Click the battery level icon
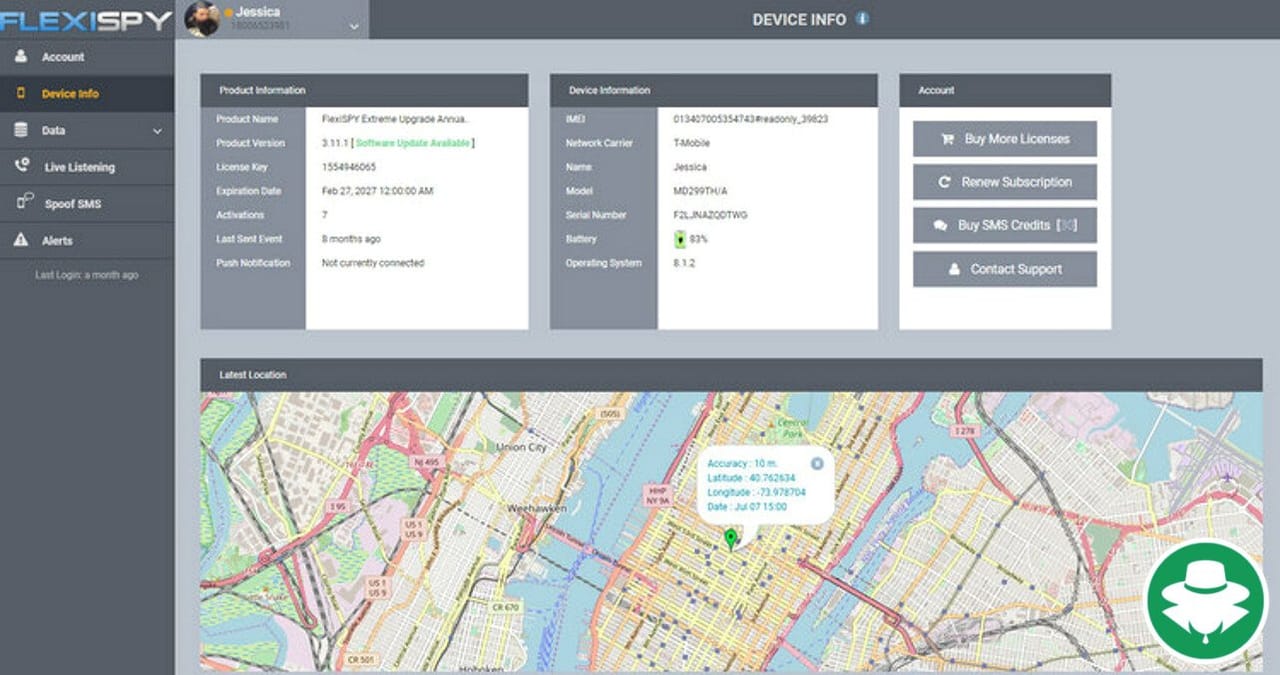 coord(680,239)
